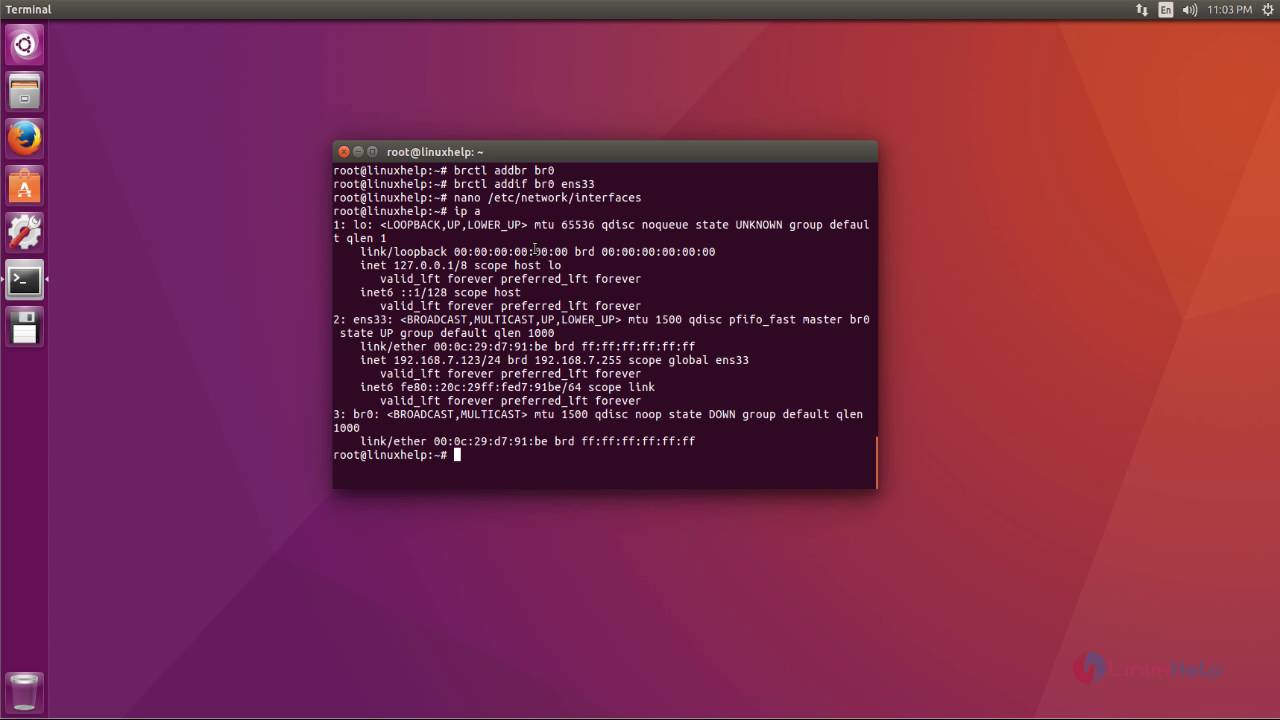Open the En keyboard layout indicator

1166,10
